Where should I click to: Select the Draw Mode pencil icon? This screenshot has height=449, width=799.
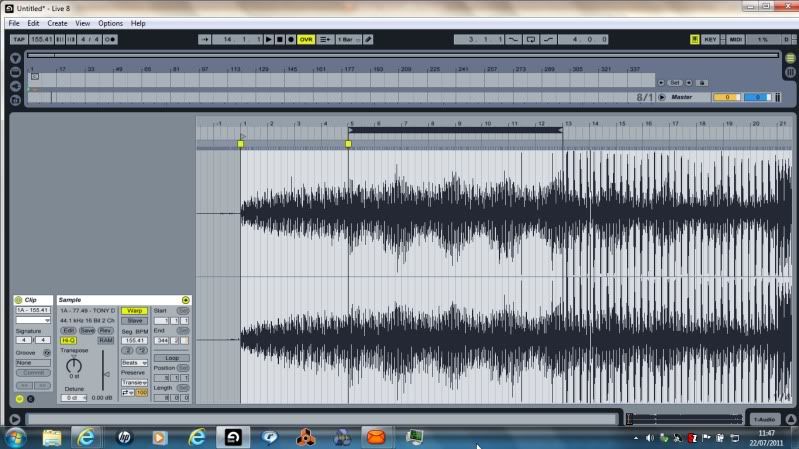click(368, 39)
